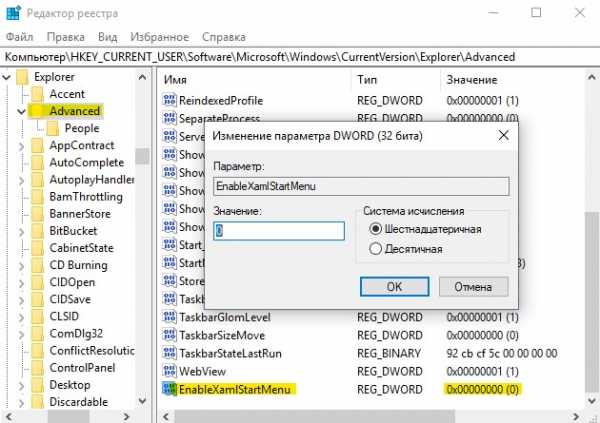
Task: Select the EnableXamlStartMenu value name
Action: 235,389
